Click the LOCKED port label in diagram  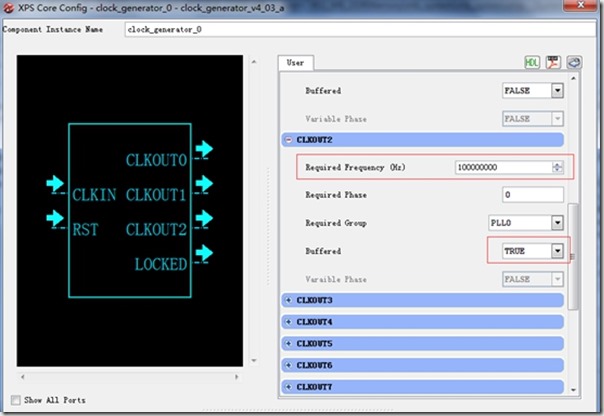(161, 264)
